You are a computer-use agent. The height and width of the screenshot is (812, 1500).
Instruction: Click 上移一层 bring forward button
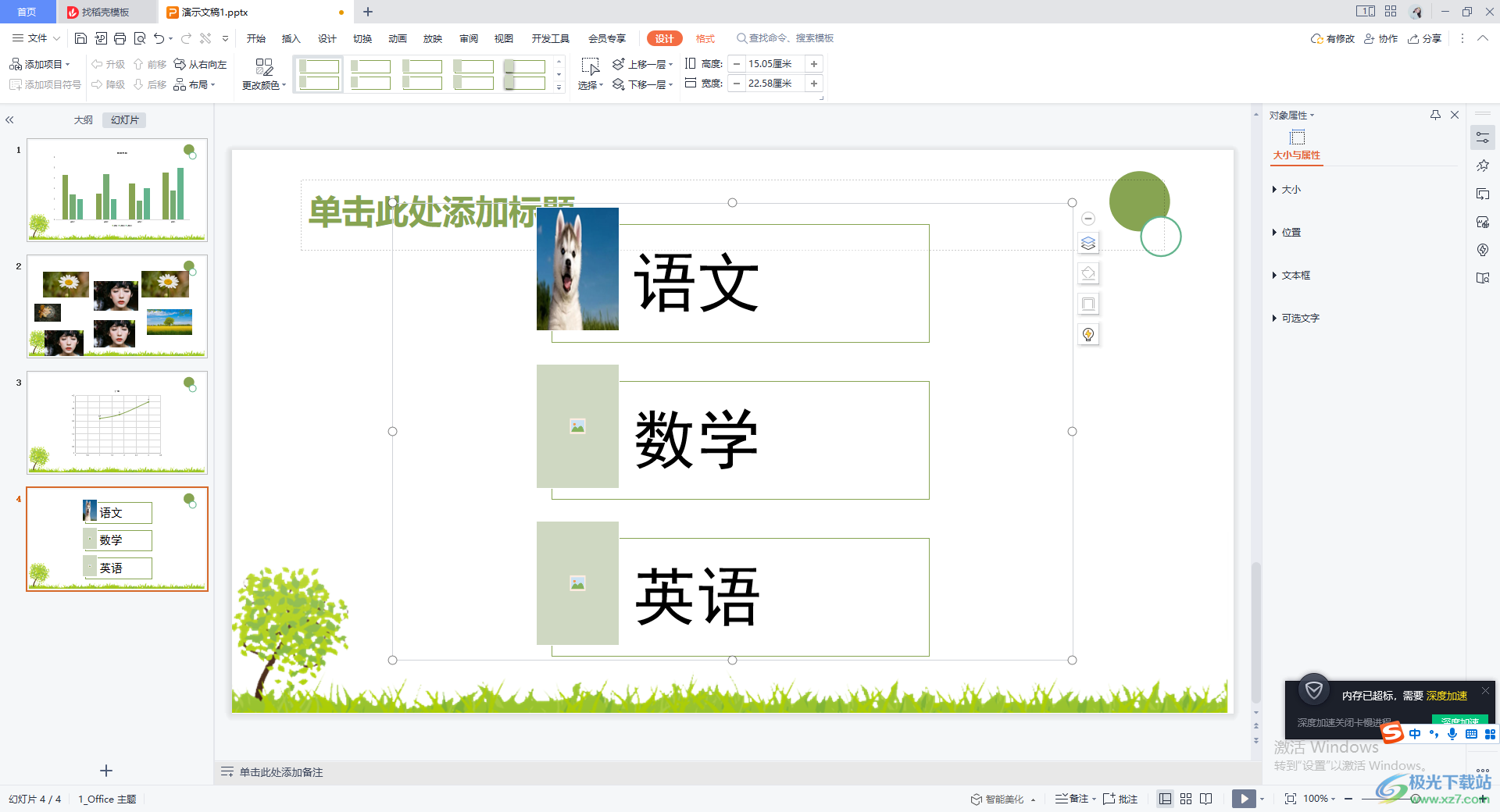point(642,64)
